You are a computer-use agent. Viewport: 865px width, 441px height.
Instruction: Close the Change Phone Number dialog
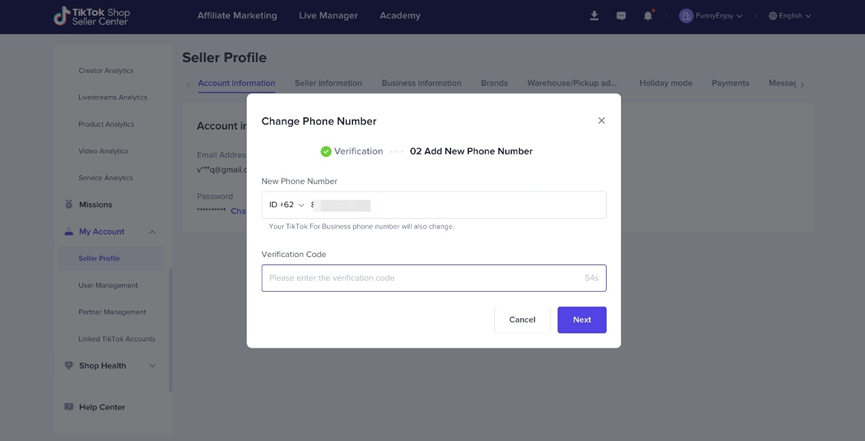coord(601,121)
